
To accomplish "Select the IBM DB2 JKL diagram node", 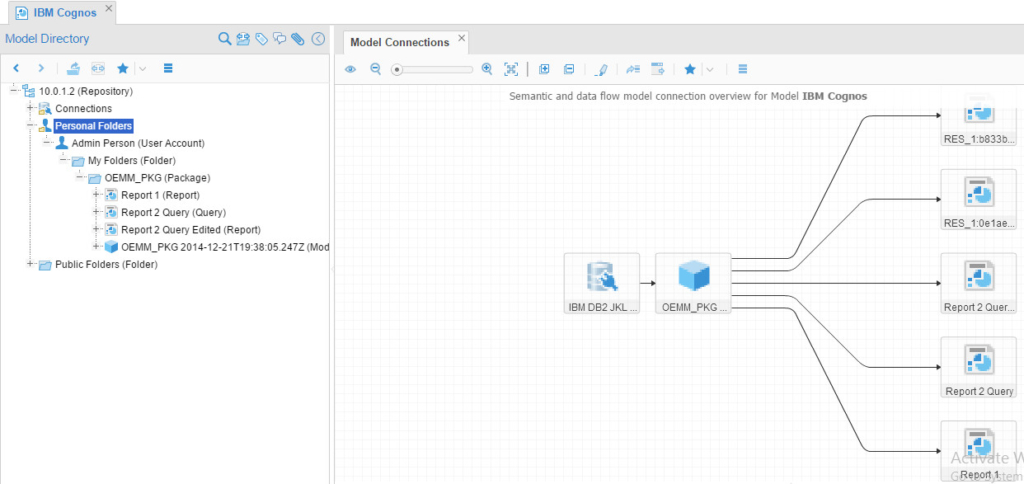I will 601,283.
